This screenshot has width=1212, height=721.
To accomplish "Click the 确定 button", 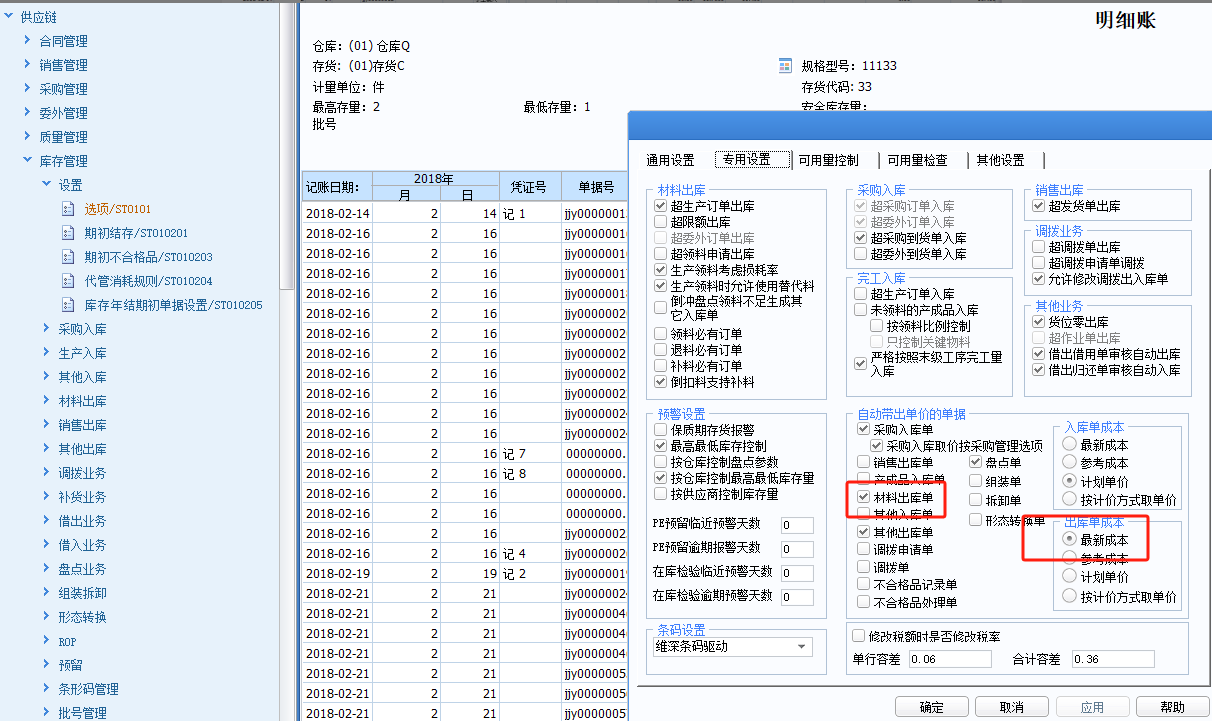I will [x=931, y=707].
